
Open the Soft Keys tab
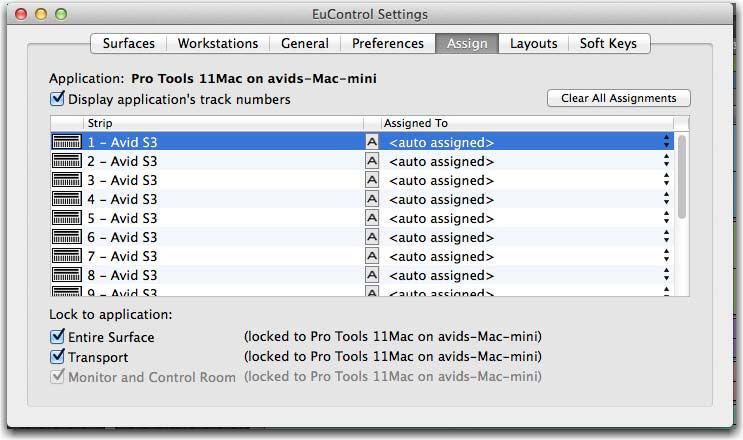point(608,44)
